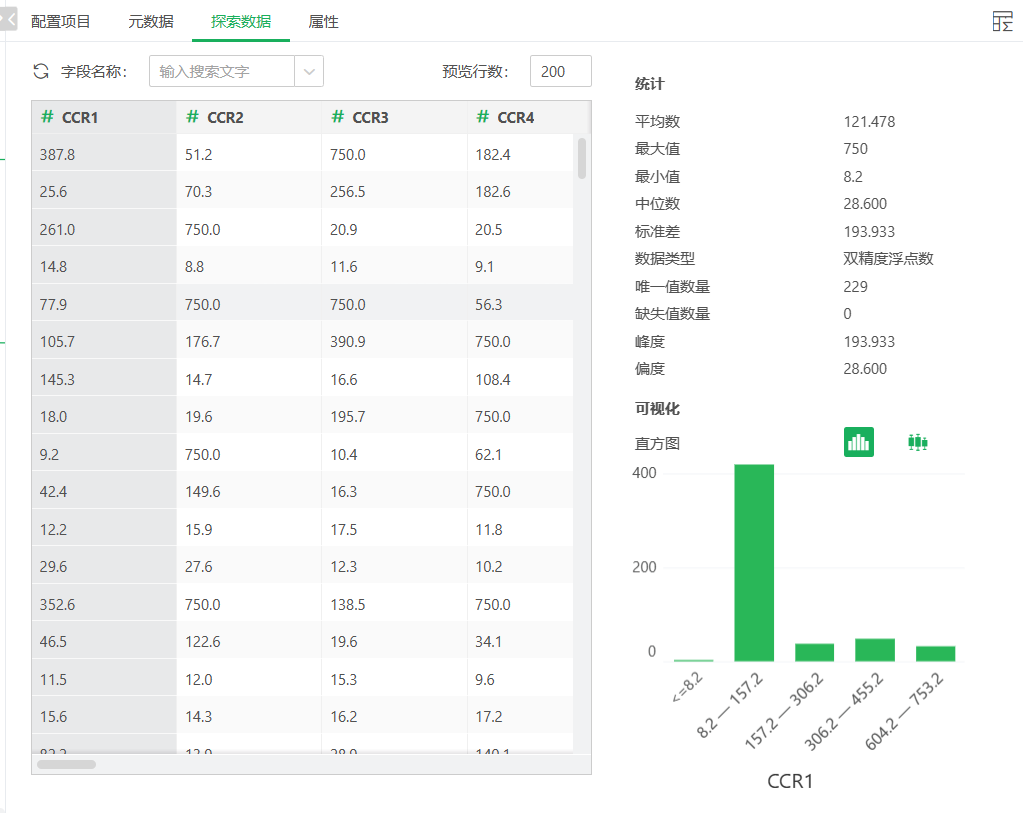
Task: Open the 属性 tab
Action: (x=323, y=19)
